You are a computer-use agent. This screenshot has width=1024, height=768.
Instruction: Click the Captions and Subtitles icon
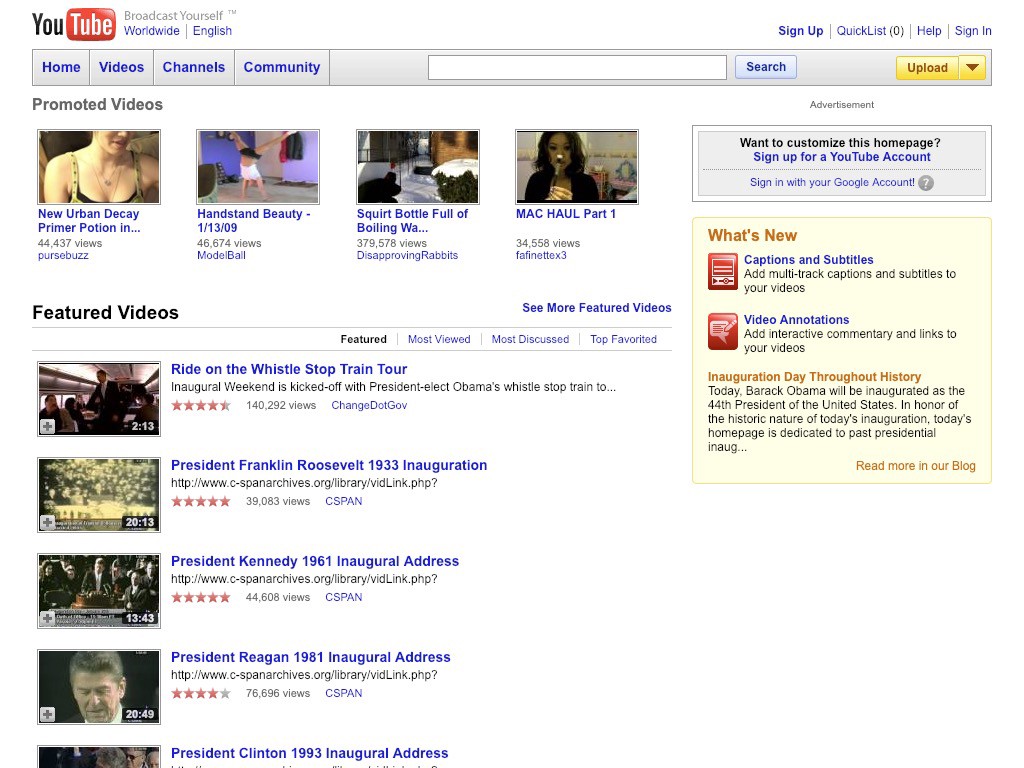click(722, 272)
